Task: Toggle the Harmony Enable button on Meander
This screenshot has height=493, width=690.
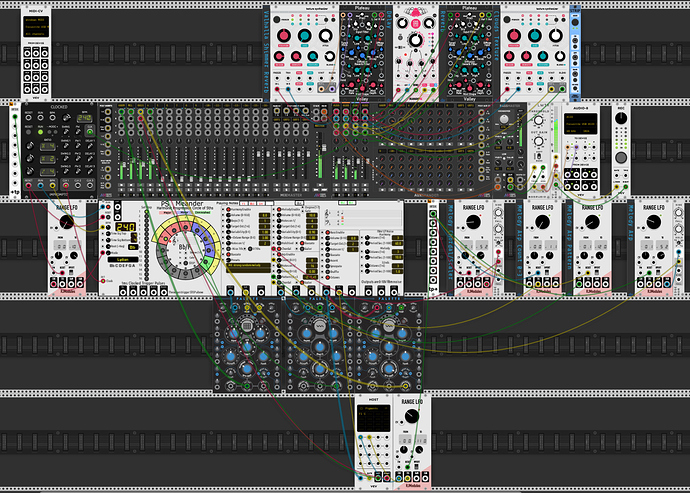Action: coord(229,210)
